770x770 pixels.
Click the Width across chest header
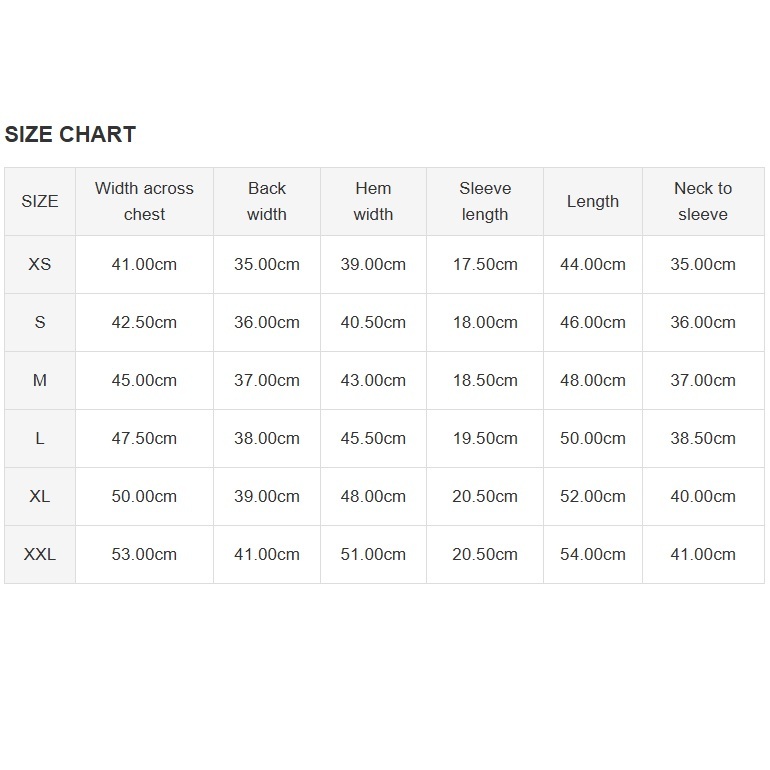[x=144, y=201]
